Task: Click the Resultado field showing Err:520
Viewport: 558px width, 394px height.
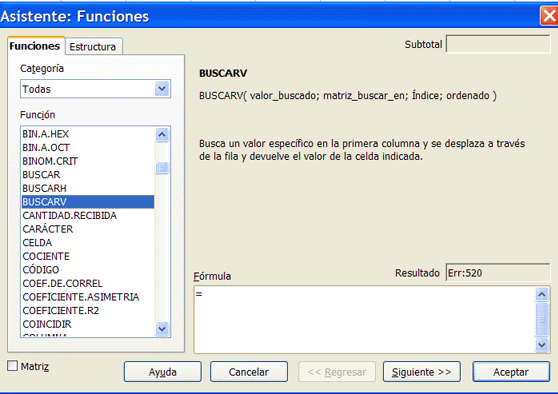Action: [498, 273]
